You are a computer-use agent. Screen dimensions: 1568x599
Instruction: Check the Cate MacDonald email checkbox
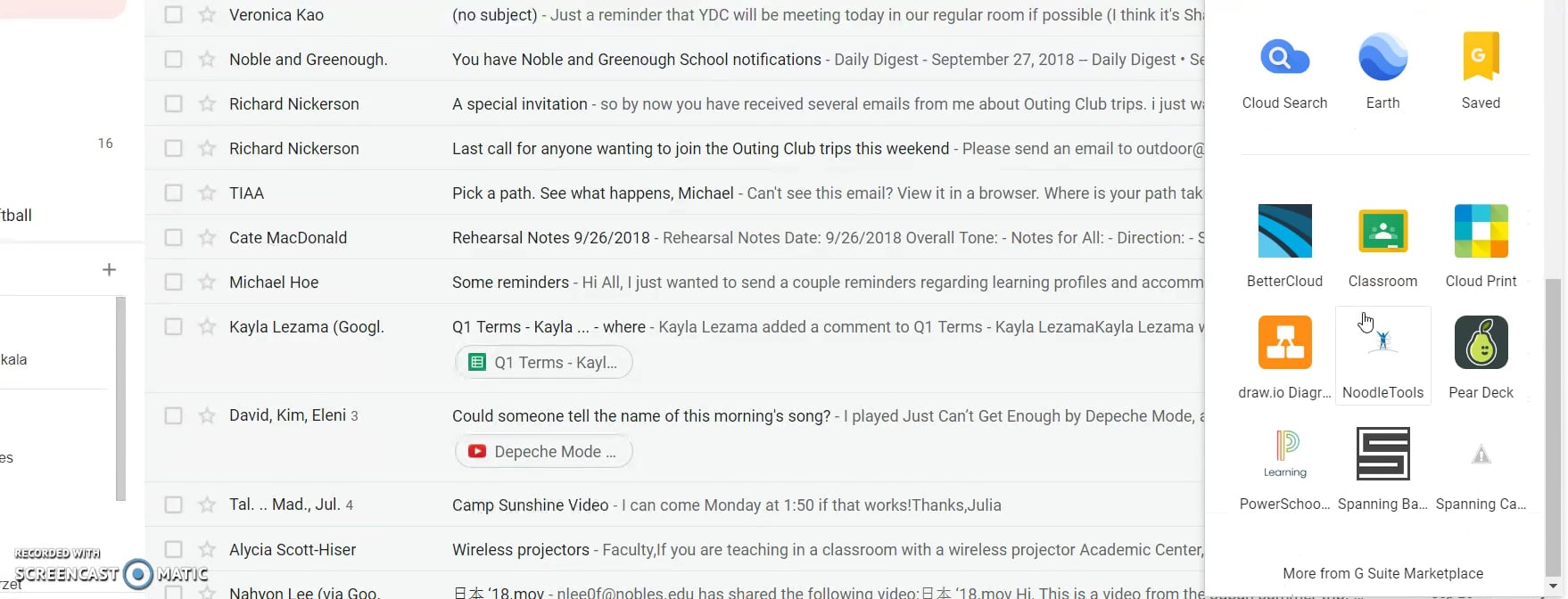pos(174,238)
